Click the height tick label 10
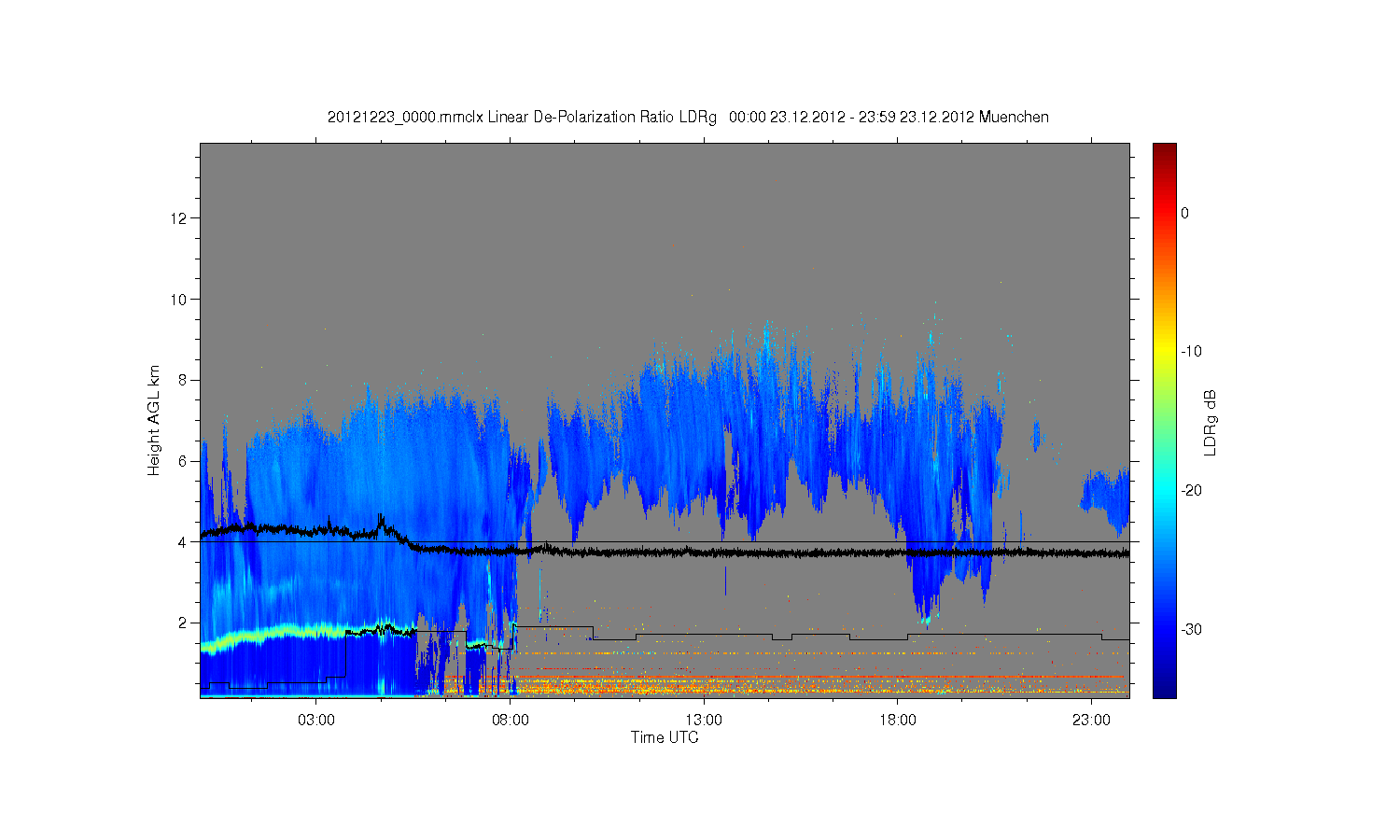Screen dimensions: 1400x840 click(178, 299)
